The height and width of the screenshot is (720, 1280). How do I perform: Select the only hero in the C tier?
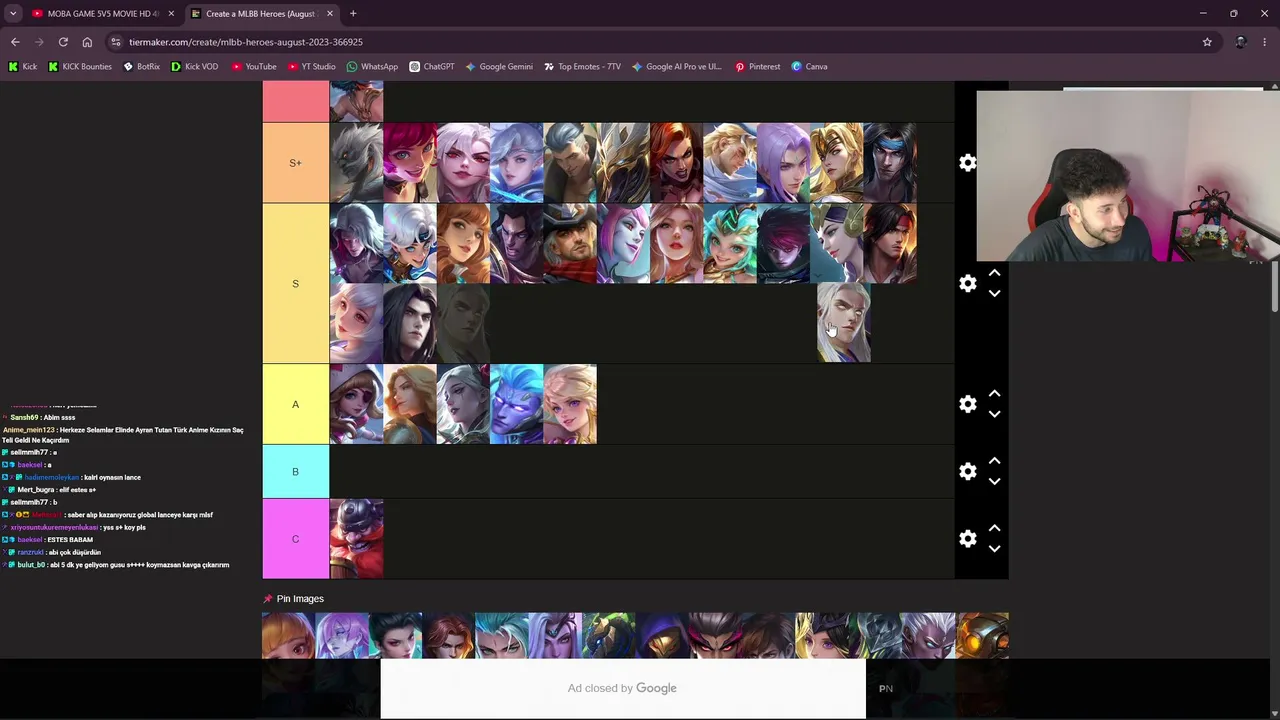point(357,539)
